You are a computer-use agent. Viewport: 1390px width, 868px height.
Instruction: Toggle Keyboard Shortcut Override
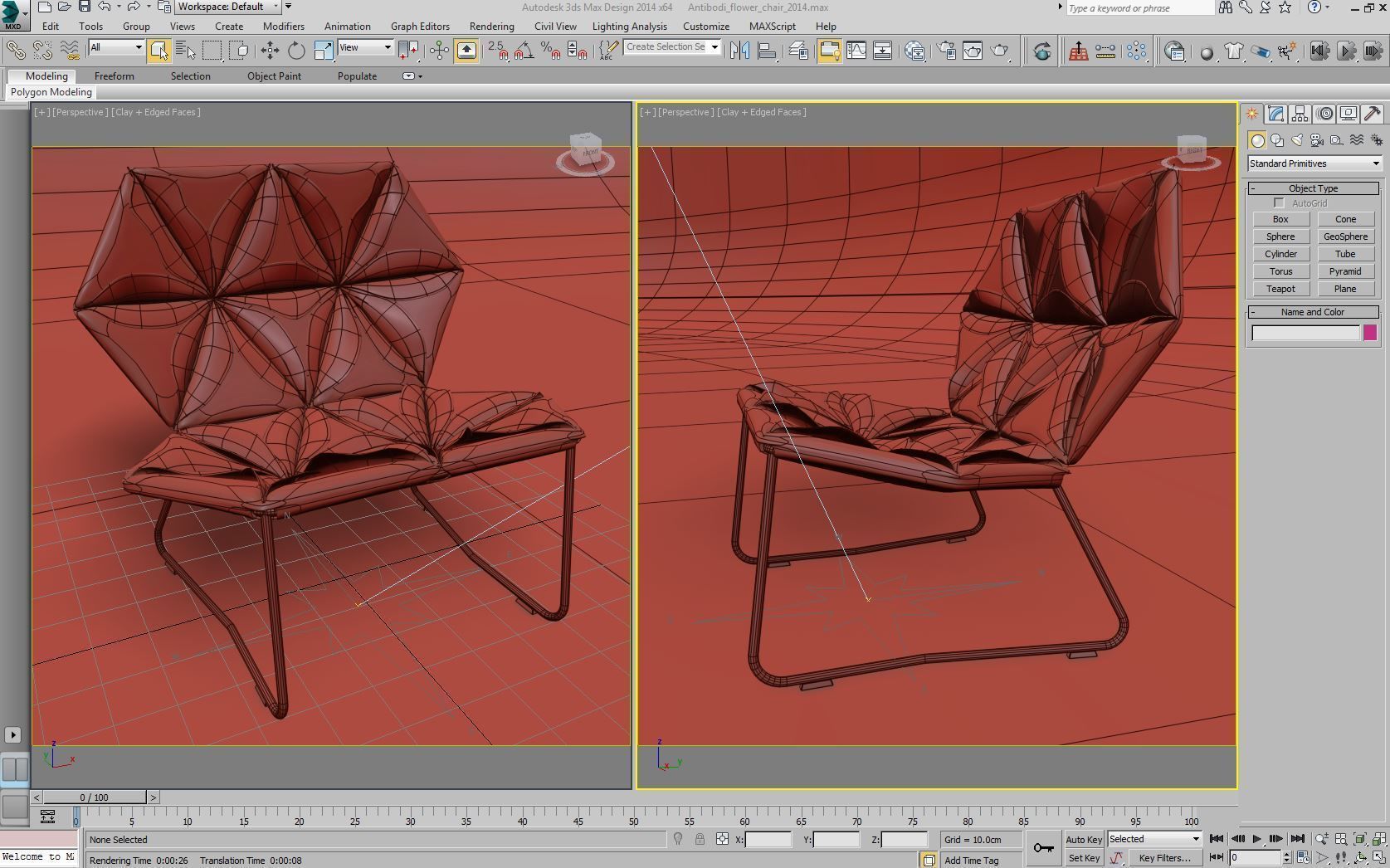click(x=466, y=51)
